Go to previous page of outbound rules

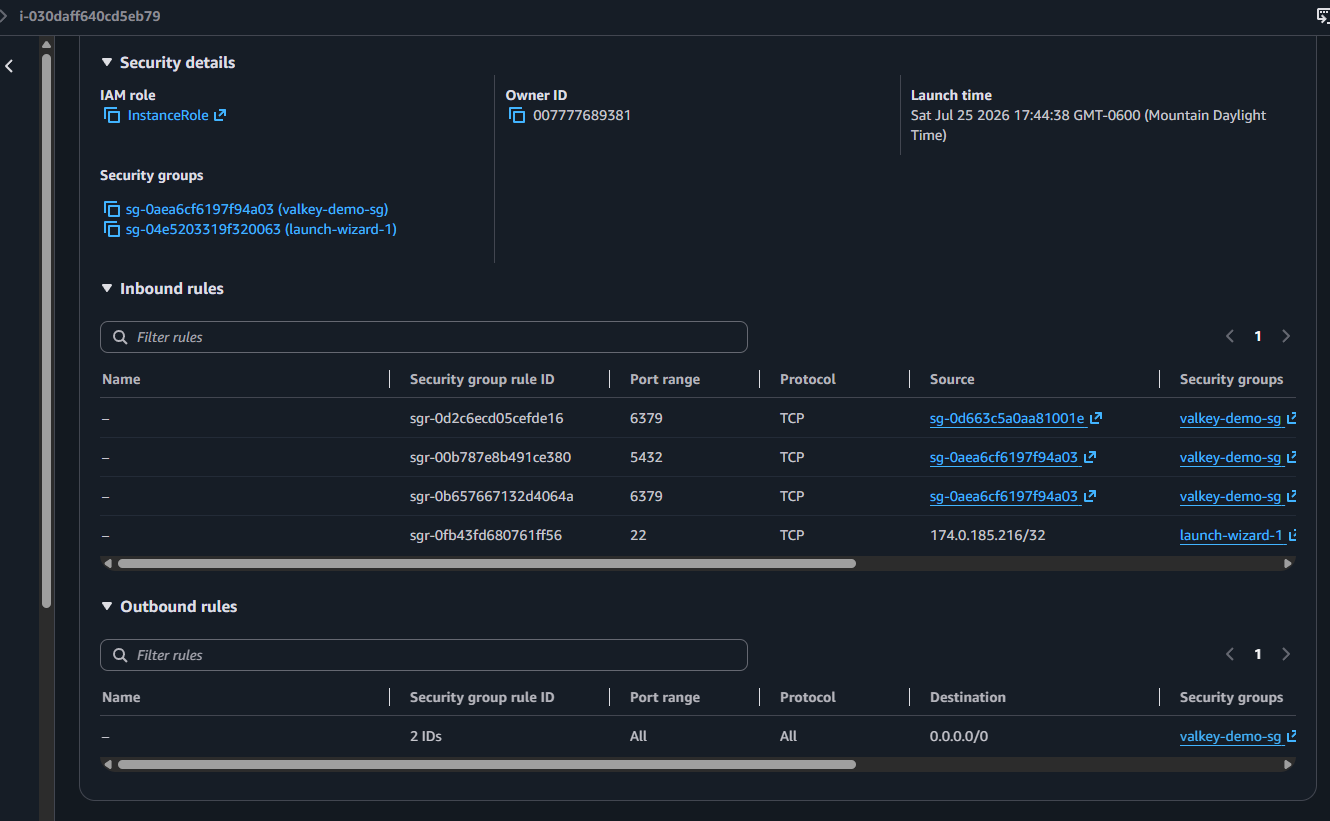[x=1230, y=654]
